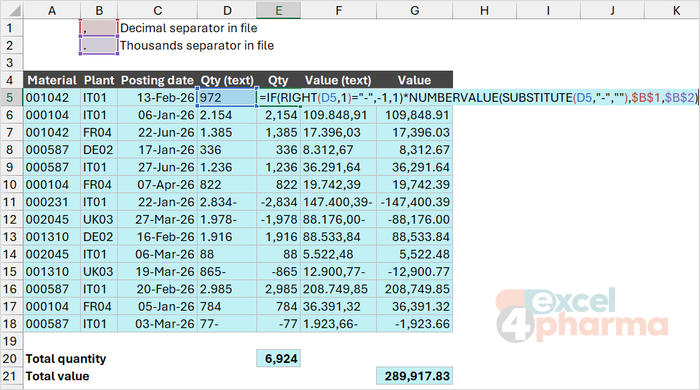Image resolution: width=700 pixels, height=390 pixels.
Task: Click quantity text 1.236
Action: click(227, 167)
